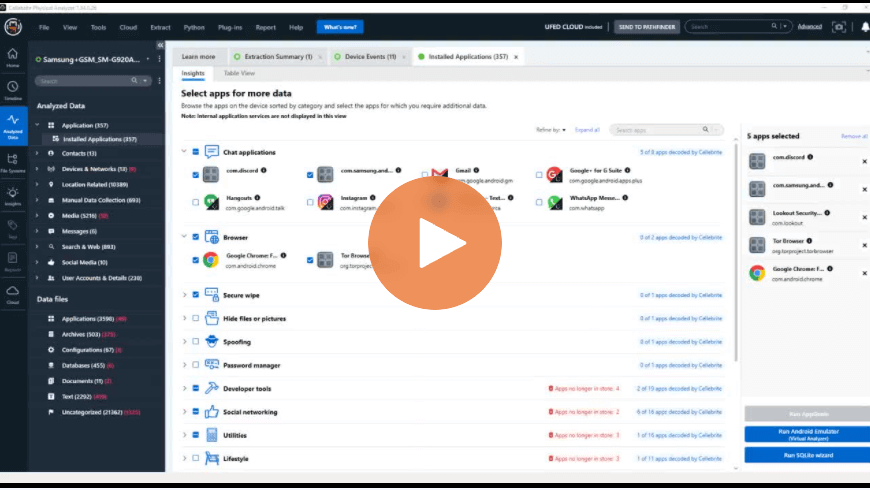Click the What's new button
This screenshot has height=490, width=870.
tap(340, 27)
